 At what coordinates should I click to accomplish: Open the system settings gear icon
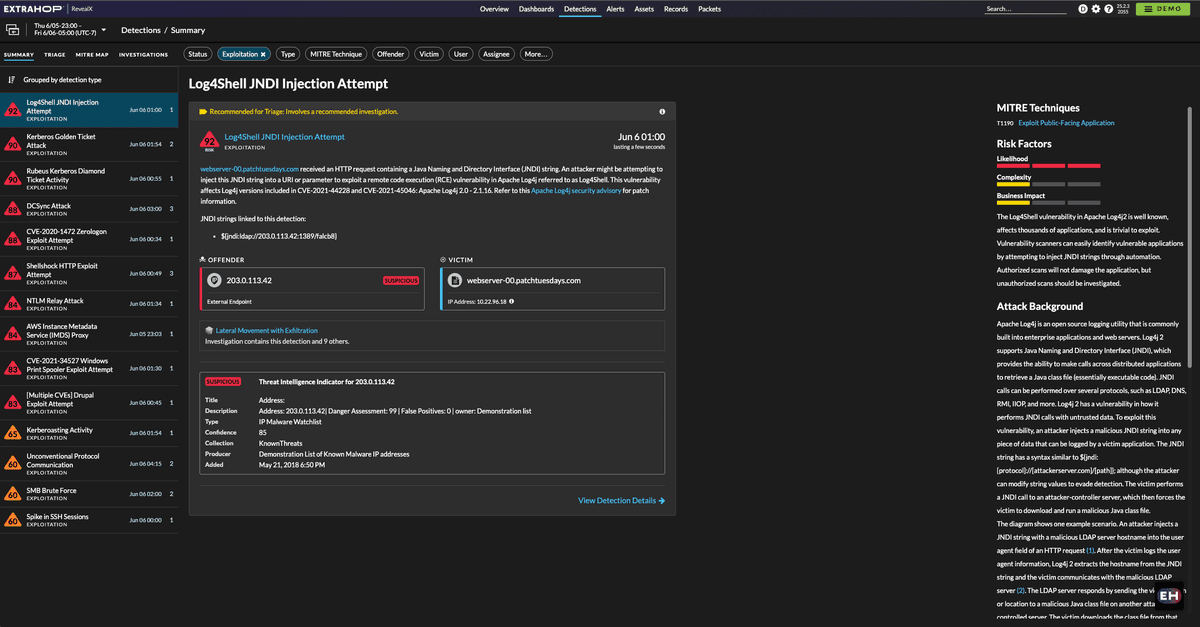pyautogui.click(x=1095, y=9)
